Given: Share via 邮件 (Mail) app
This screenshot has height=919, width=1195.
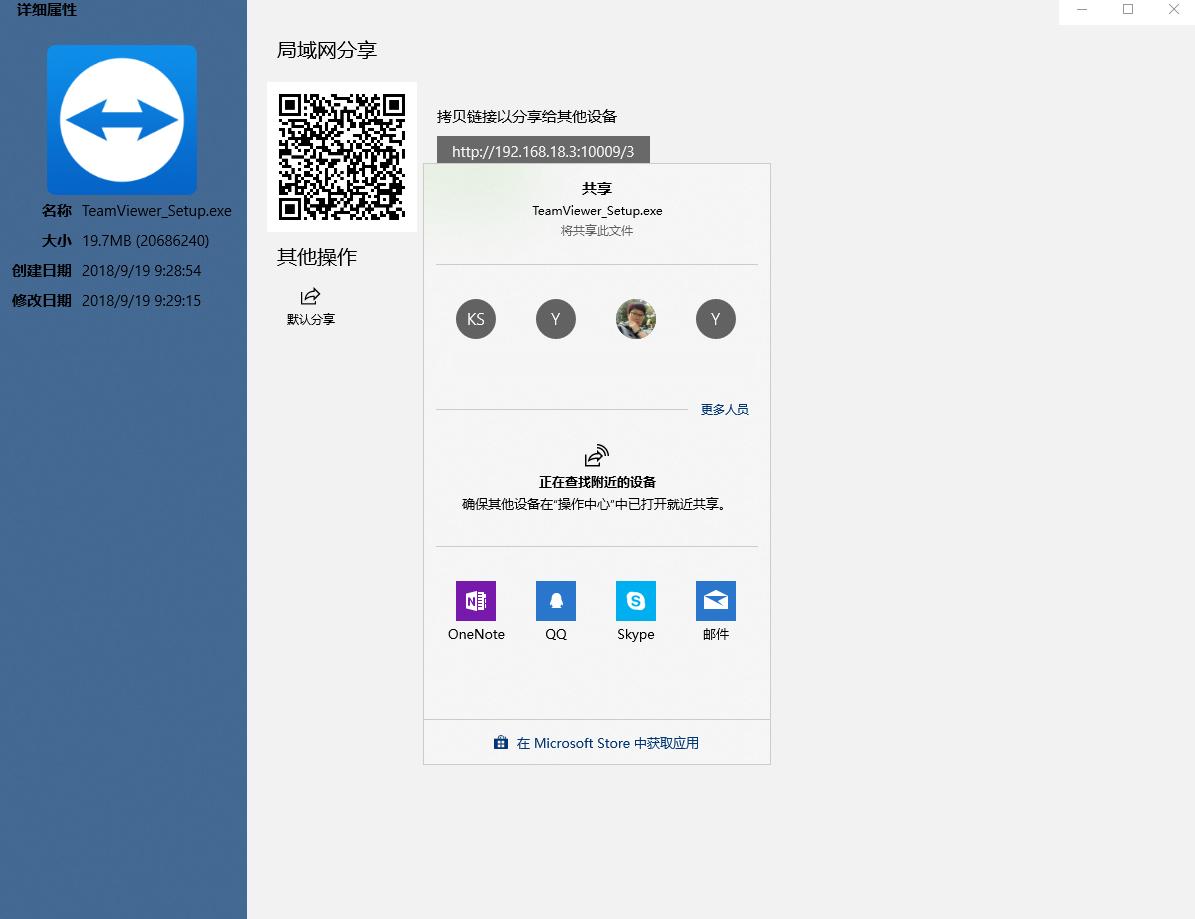Looking at the screenshot, I should pyautogui.click(x=715, y=601).
